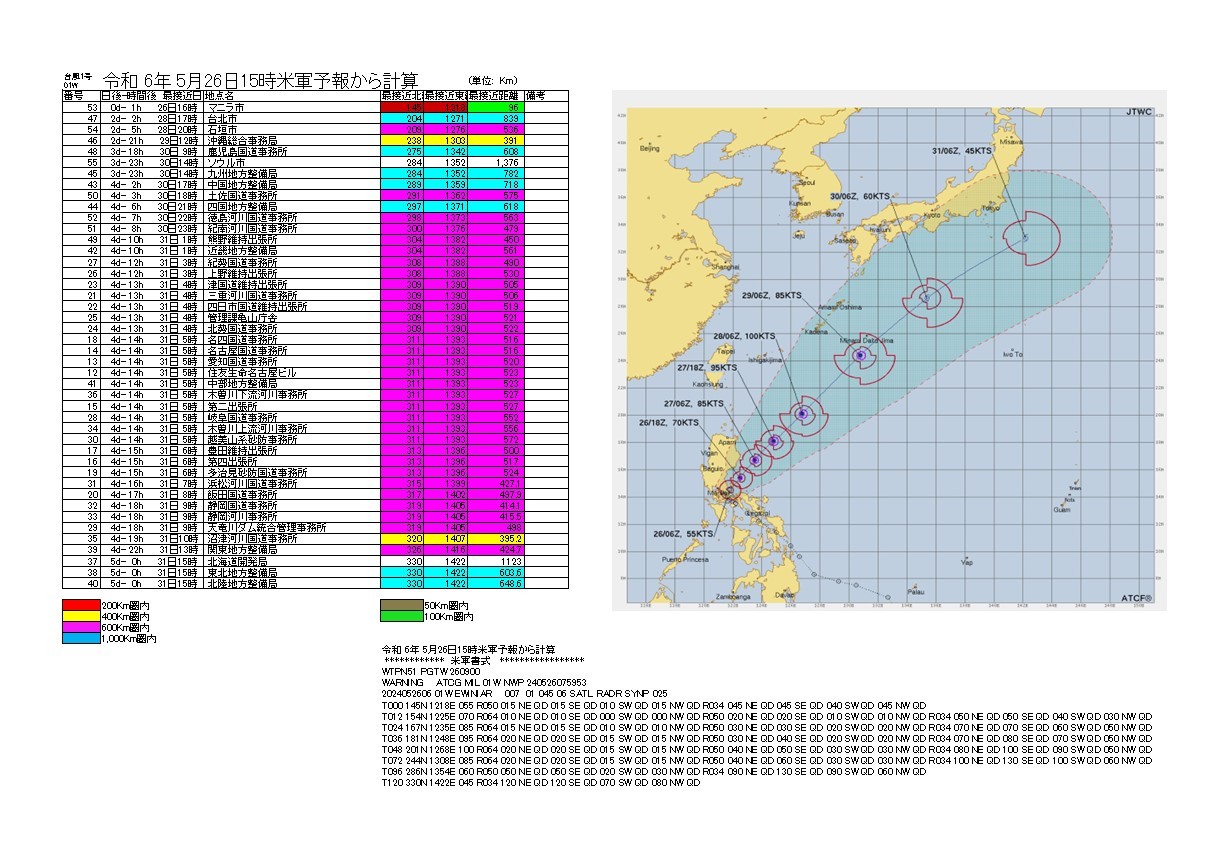This screenshot has width=1212, height=844.
Task: Click the 番号 column header
Action: tap(73, 95)
